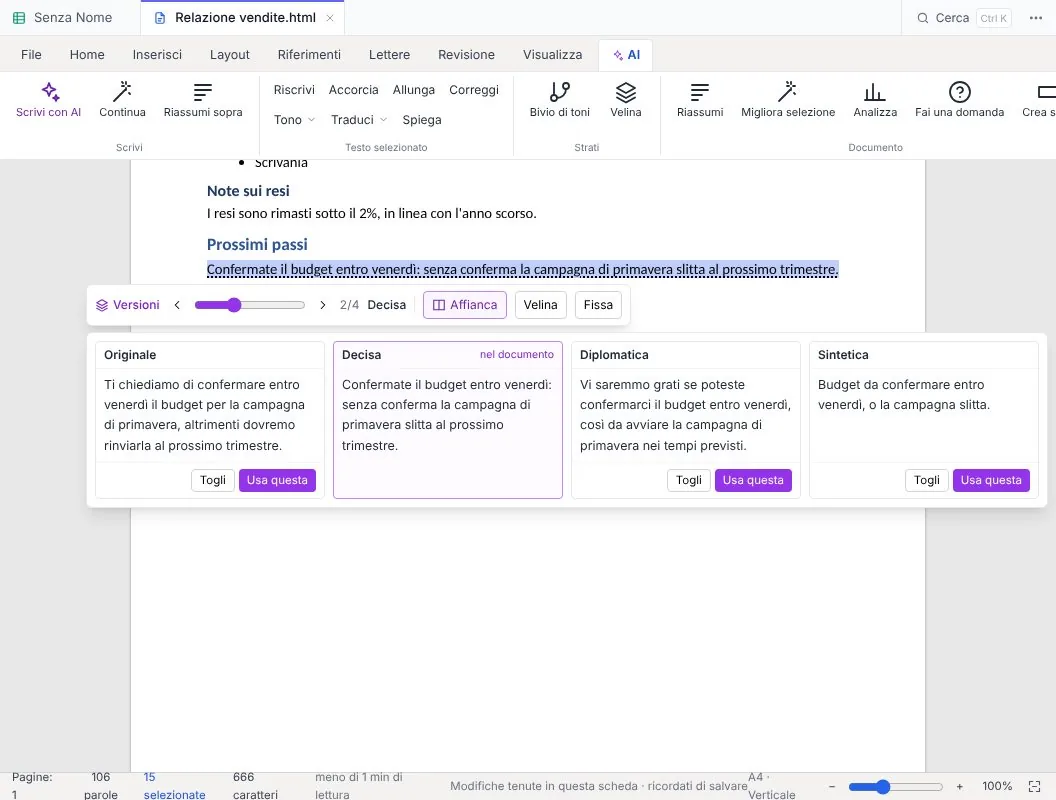Click the Riassumi sopra icon
Viewport: 1056px width, 800px height.
pos(203,92)
